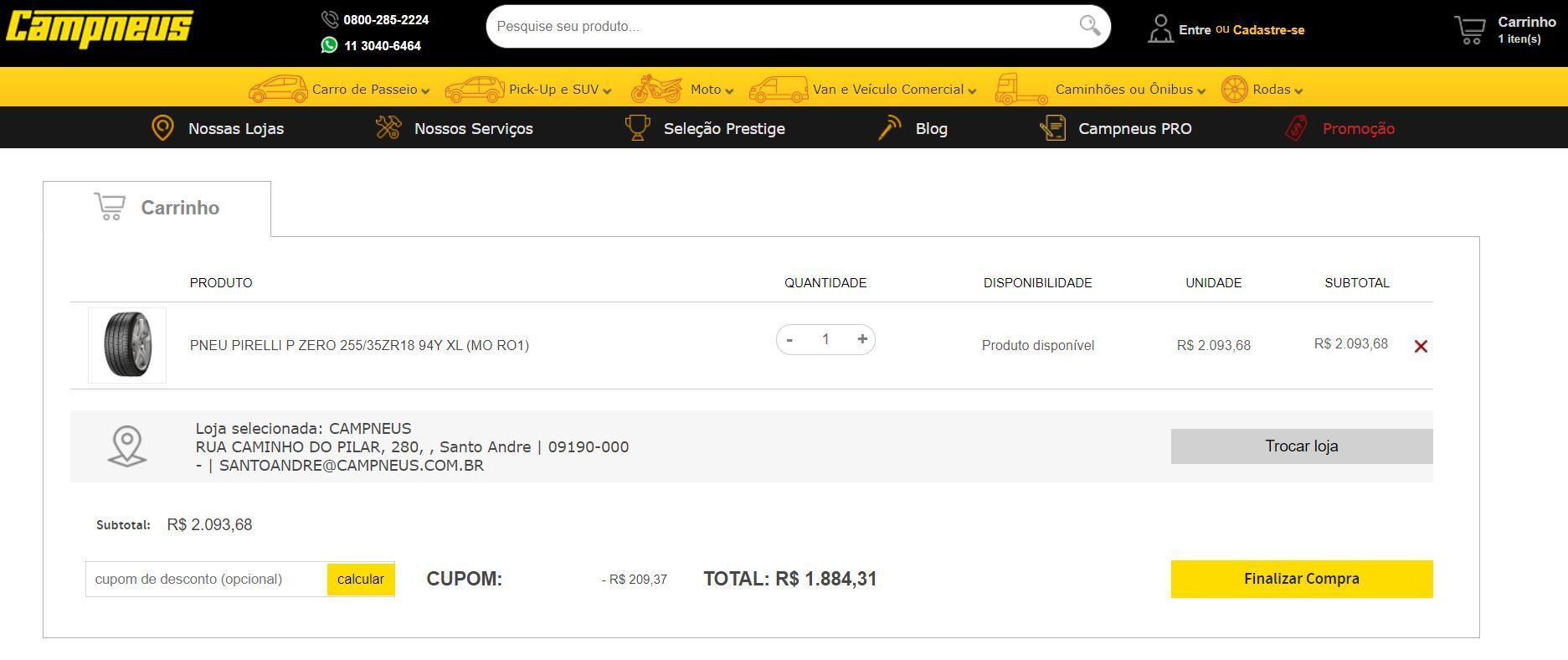Click the calcular coupon button
1568x660 pixels.
point(361,579)
